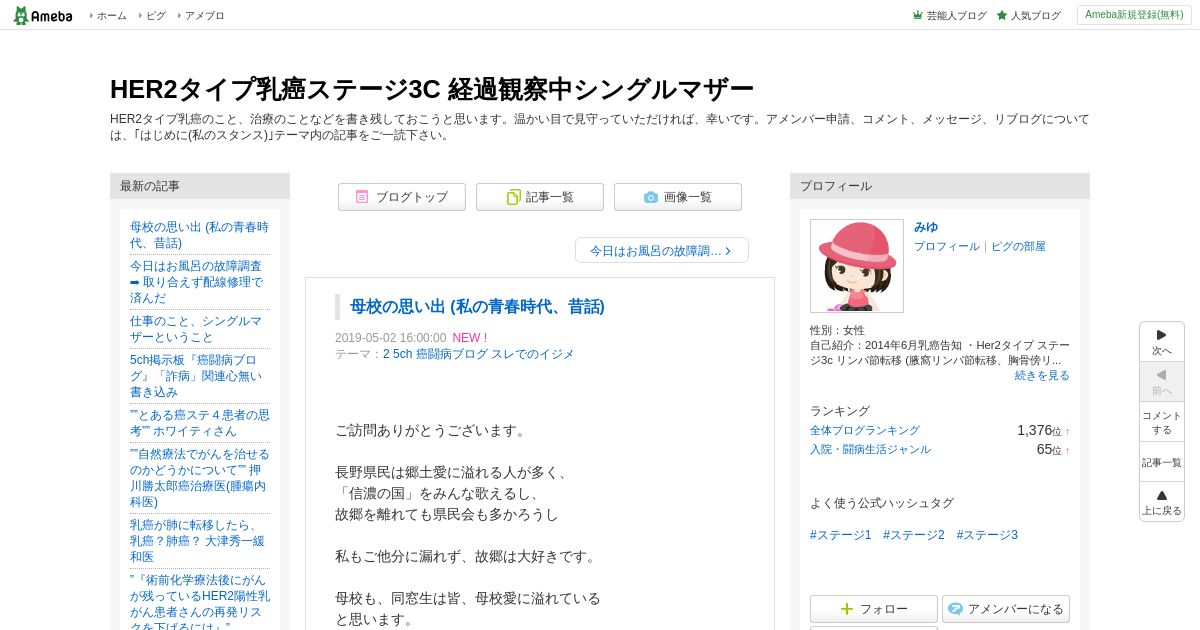Select hashtag #ステージ3
The height and width of the screenshot is (630, 1200).
[987, 535]
